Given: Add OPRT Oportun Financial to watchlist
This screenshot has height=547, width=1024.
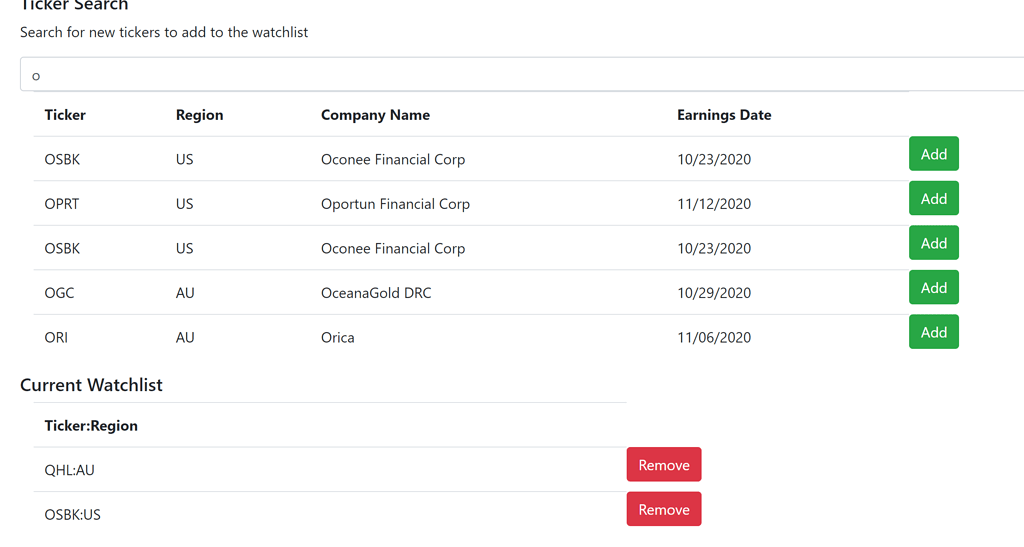Looking at the screenshot, I should coord(933,198).
